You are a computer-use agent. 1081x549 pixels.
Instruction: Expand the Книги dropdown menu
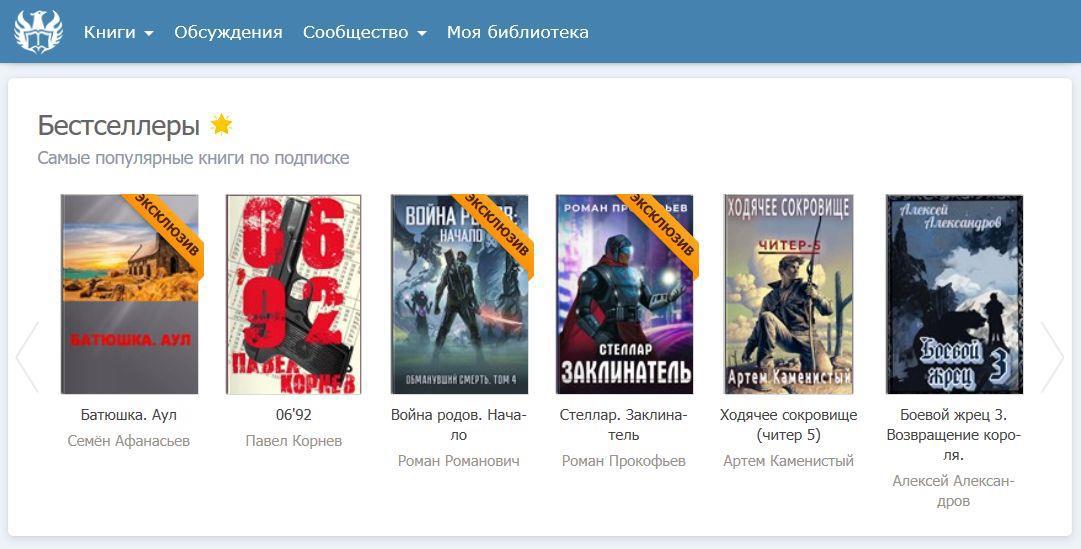point(118,32)
